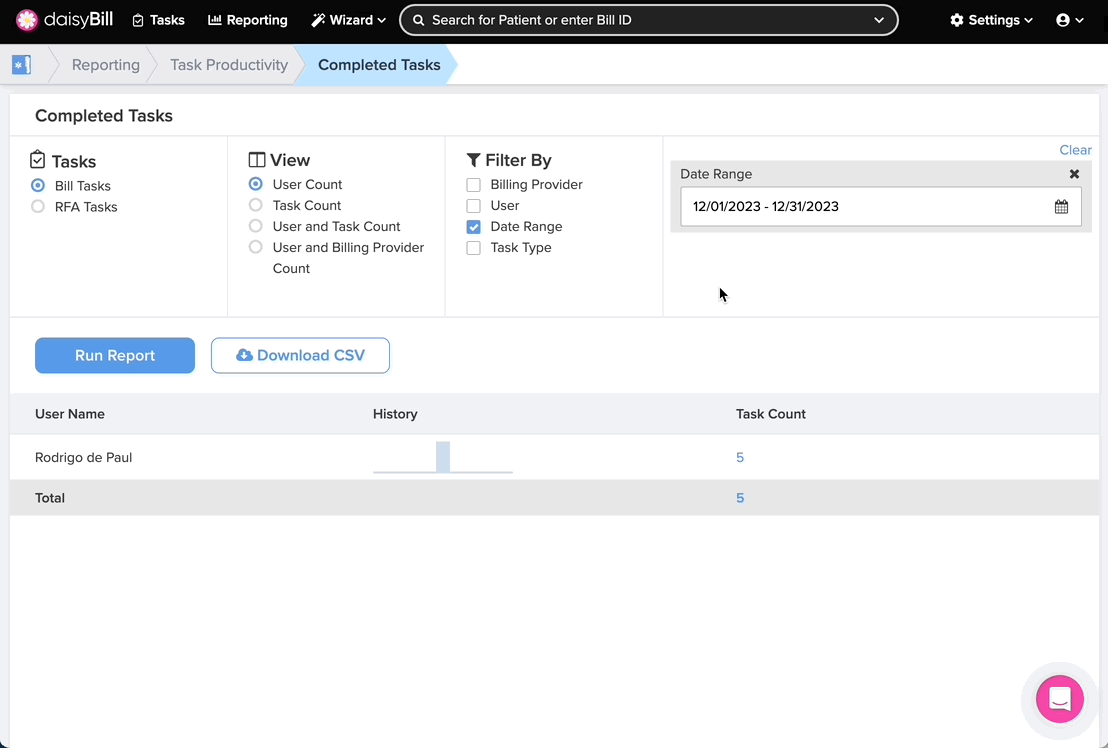The image size is (1108, 748).
Task: Click the daisyBill flower logo
Action: [27, 20]
